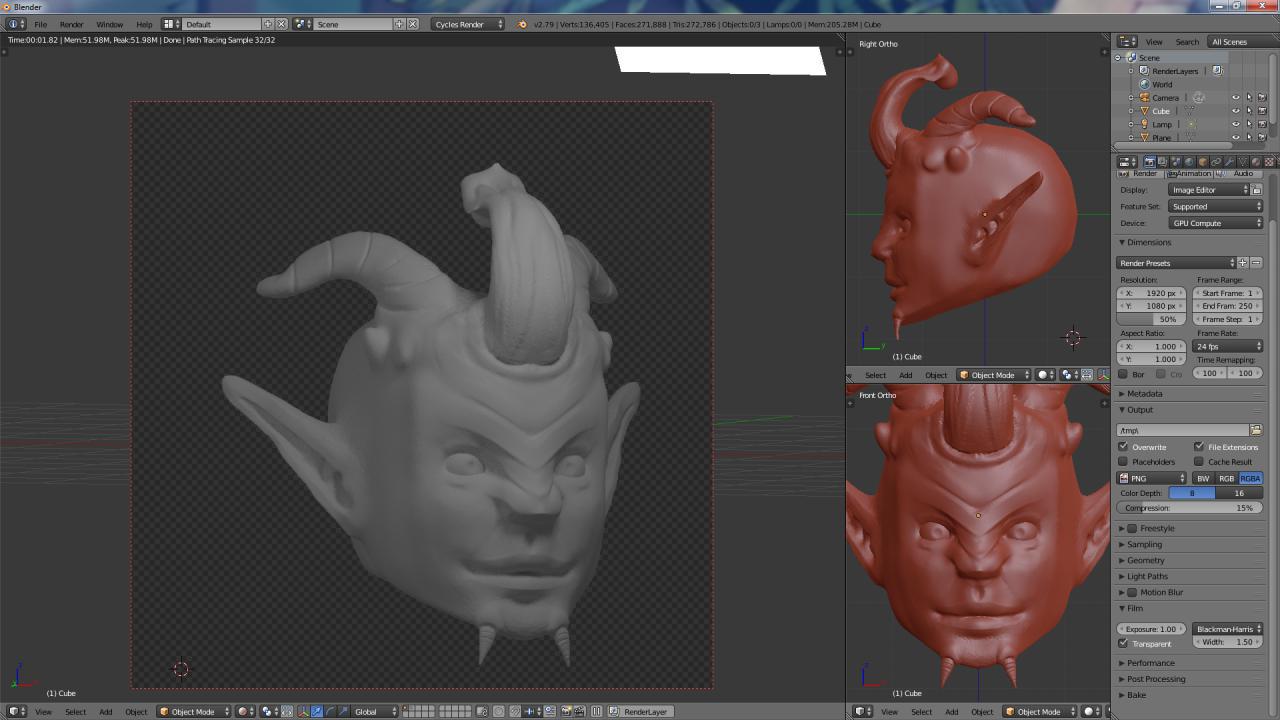Open the Cycles Render engine dropdown
Viewport: 1280px width, 720px height.
coord(468,24)
